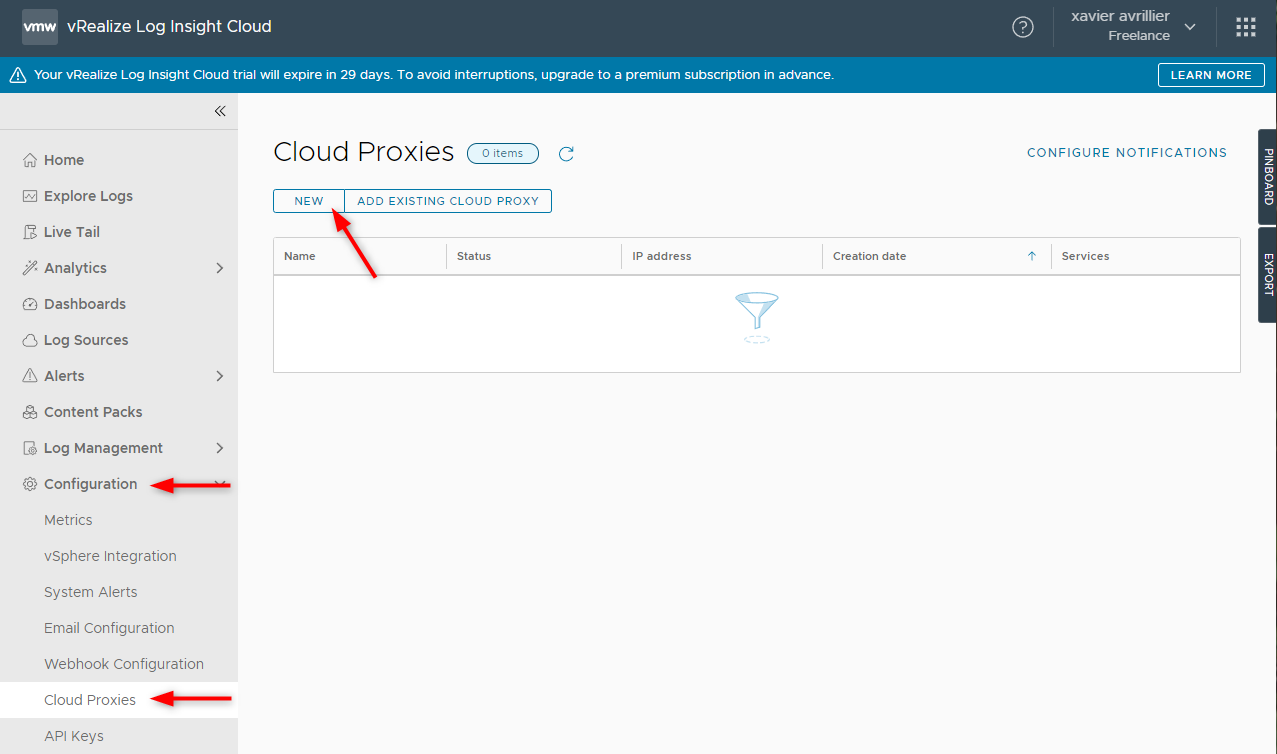The width and height of the screenshot is (1277, 754).
Task: Select API Keys
Action: pos(74,736)
